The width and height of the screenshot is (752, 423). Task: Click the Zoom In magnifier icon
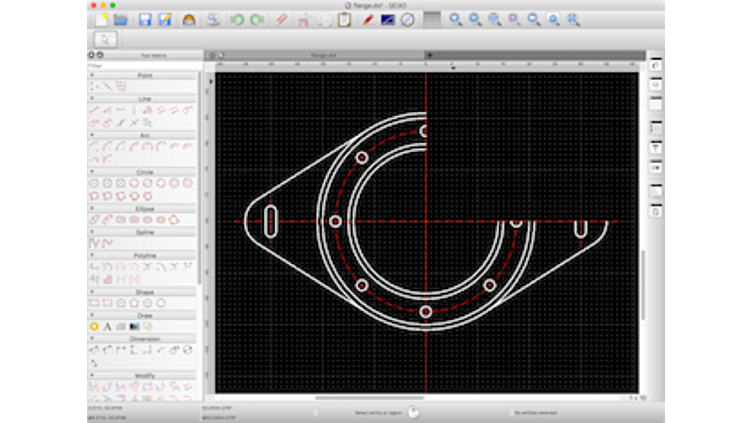tap(455, 19)
